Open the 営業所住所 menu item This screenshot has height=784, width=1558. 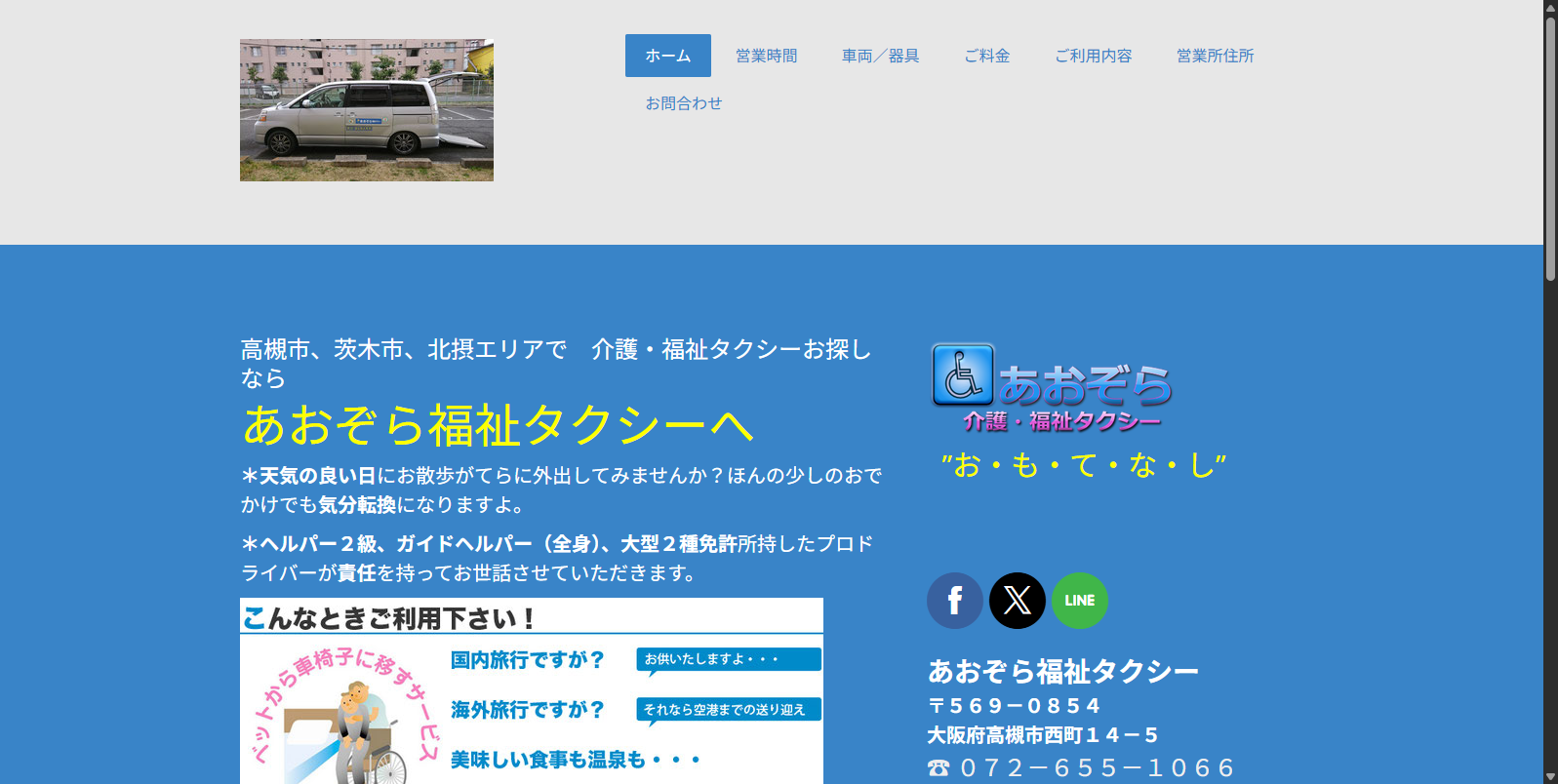pyautogui.click(x=1216, y=56)
